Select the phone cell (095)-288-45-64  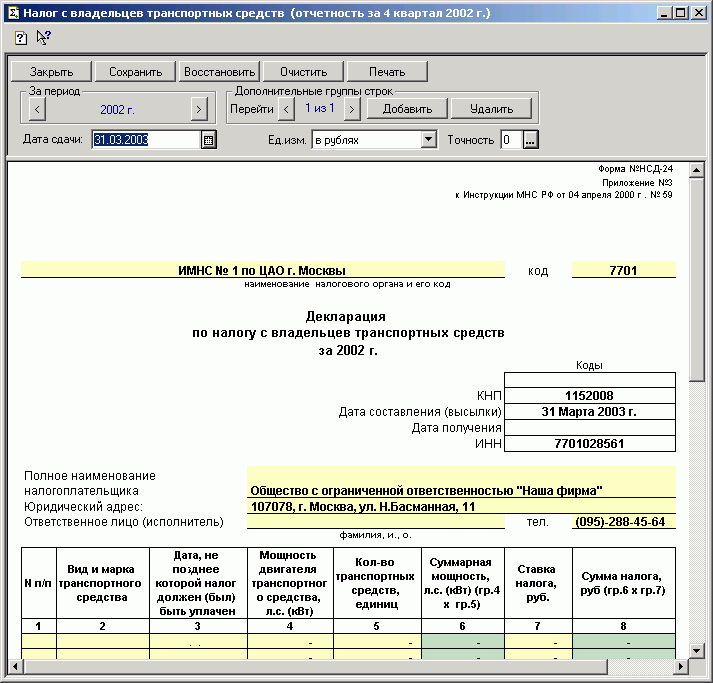coord(623,522)
